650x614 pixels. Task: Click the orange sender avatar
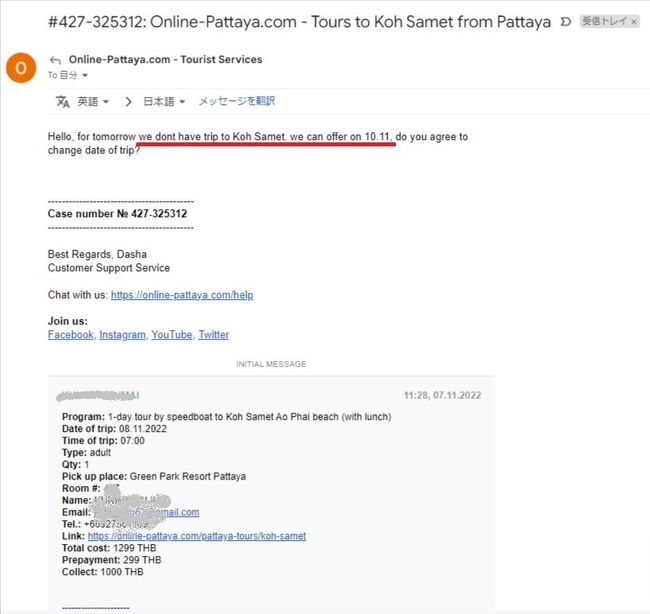[x=19, y=68]
